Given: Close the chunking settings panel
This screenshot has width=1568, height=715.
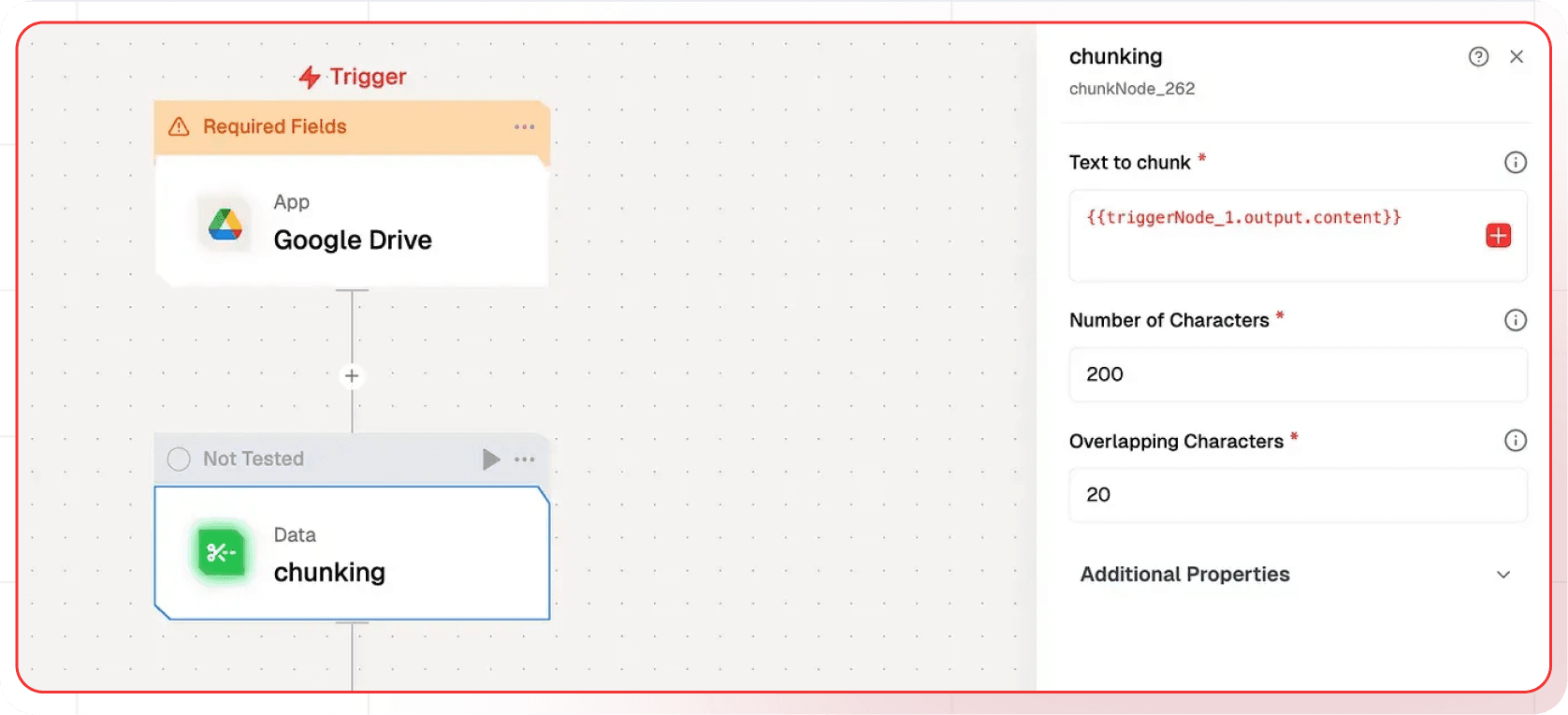Looking at the screenshot, I should point(1517,57).
